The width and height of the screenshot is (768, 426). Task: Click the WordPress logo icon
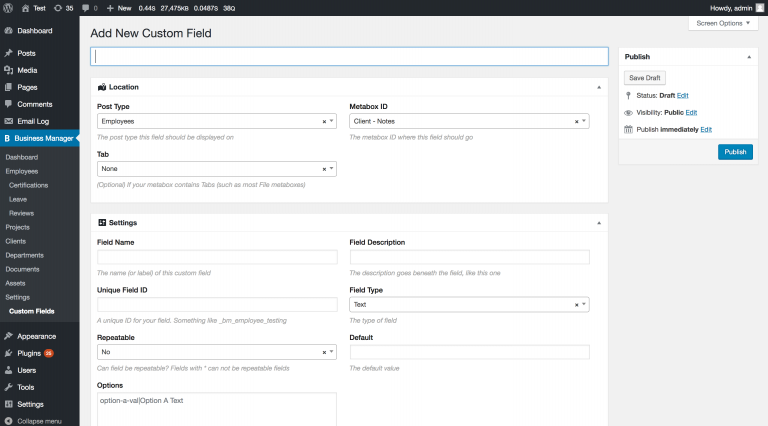[x=8, y=8]
